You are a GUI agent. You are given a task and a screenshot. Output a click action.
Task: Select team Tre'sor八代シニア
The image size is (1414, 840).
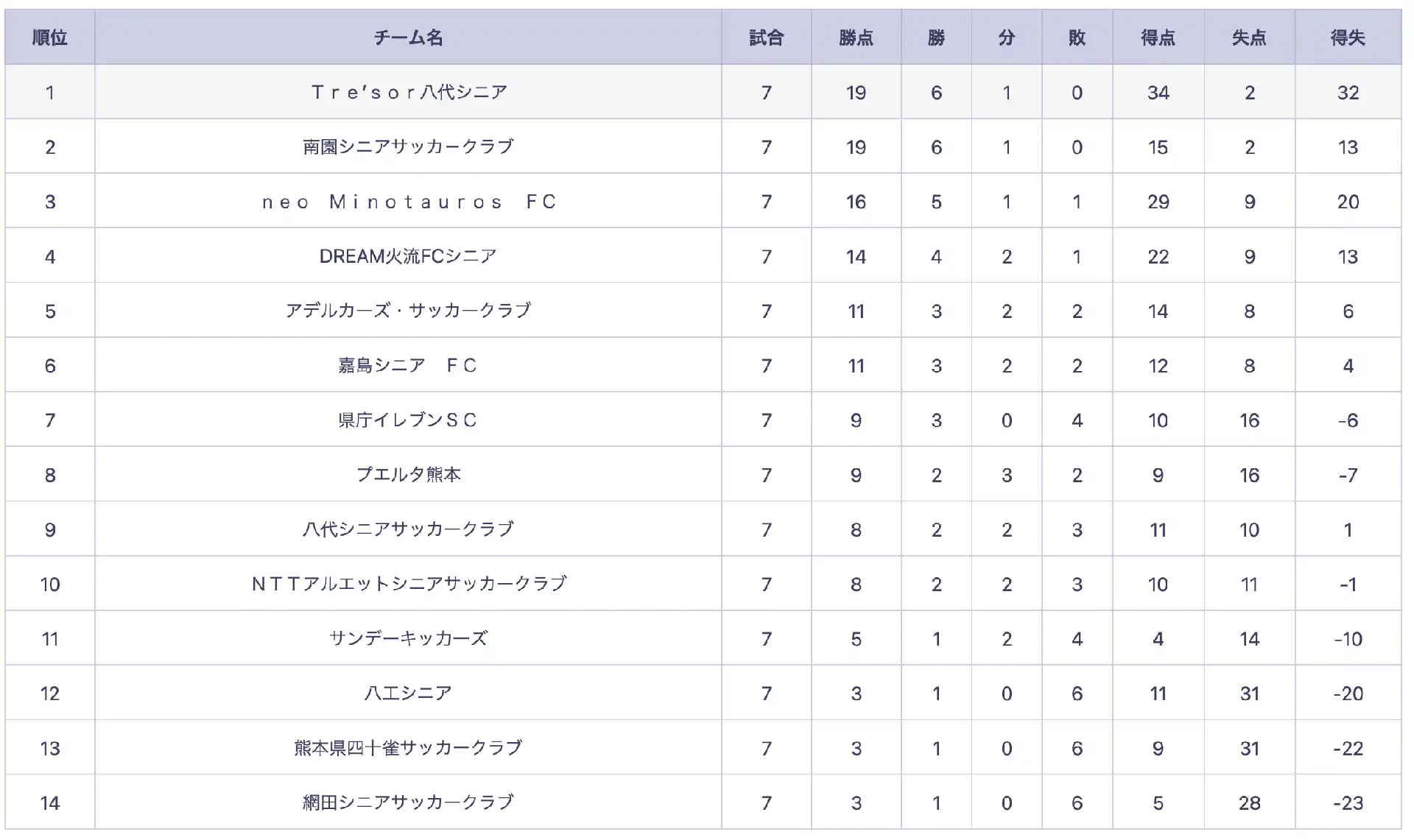tap(408, 92)
